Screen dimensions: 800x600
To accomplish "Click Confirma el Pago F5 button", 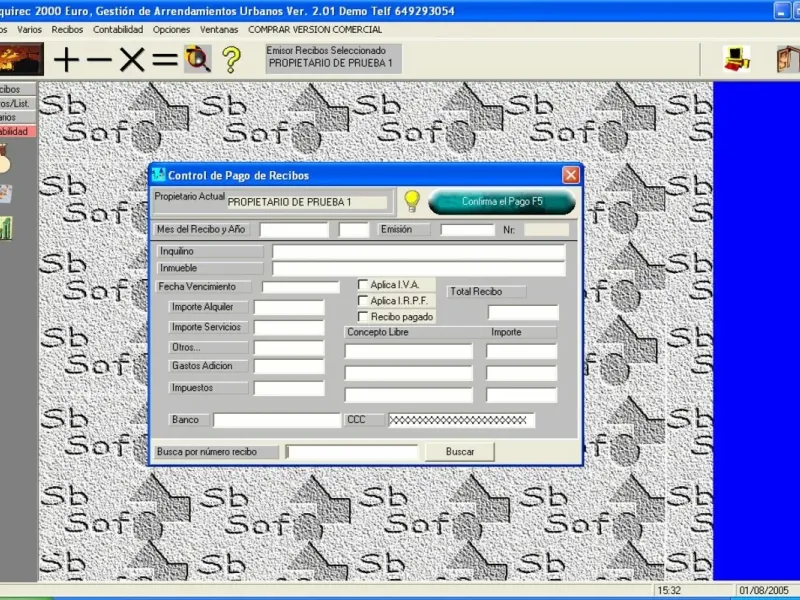I will click(x=502, y=202).
